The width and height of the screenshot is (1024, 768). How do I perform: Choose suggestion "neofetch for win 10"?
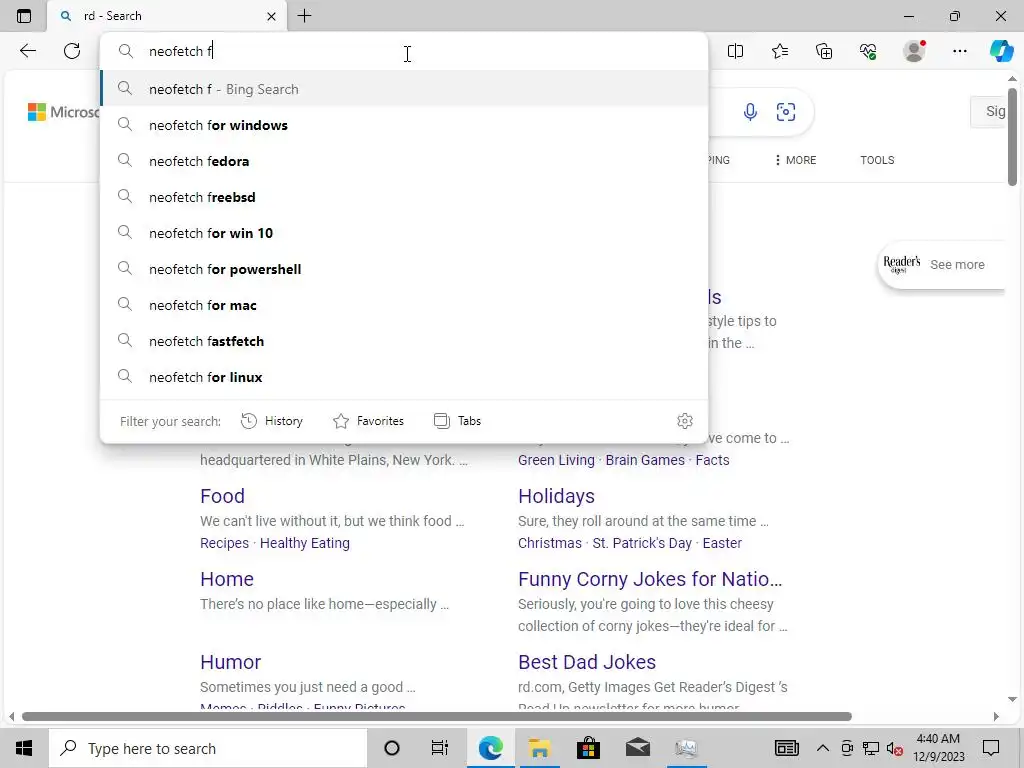404,232
